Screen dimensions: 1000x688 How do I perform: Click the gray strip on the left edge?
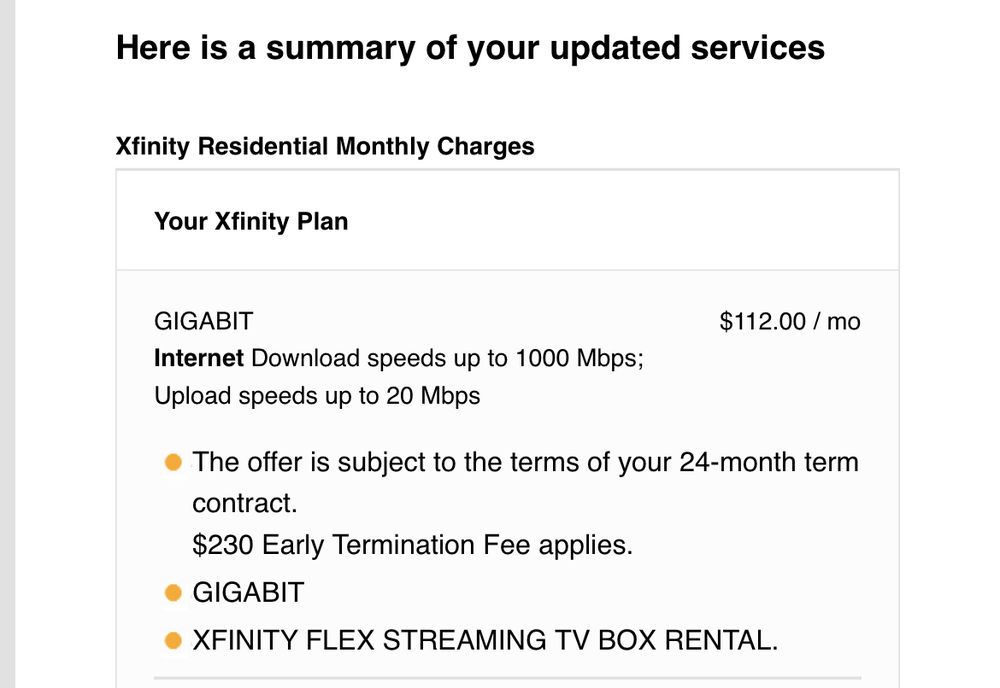(x=7, y=344)
